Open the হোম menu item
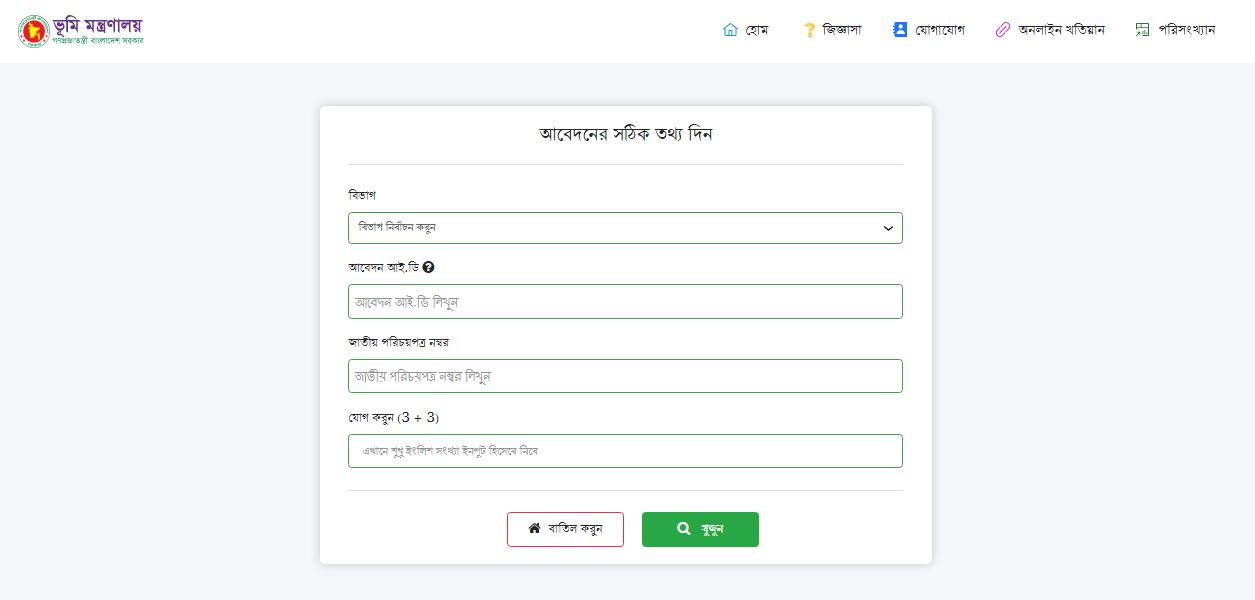1255x600 pixels. [x=756, y=30]
